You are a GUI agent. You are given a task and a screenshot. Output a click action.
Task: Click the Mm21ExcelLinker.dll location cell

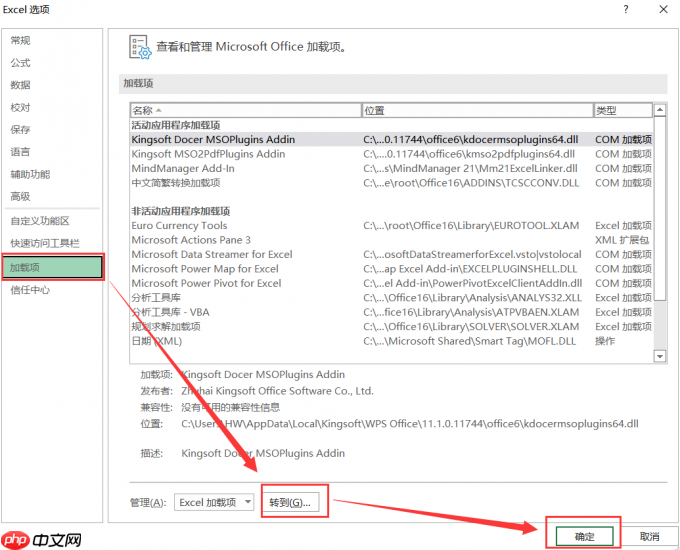pos(471,168)
